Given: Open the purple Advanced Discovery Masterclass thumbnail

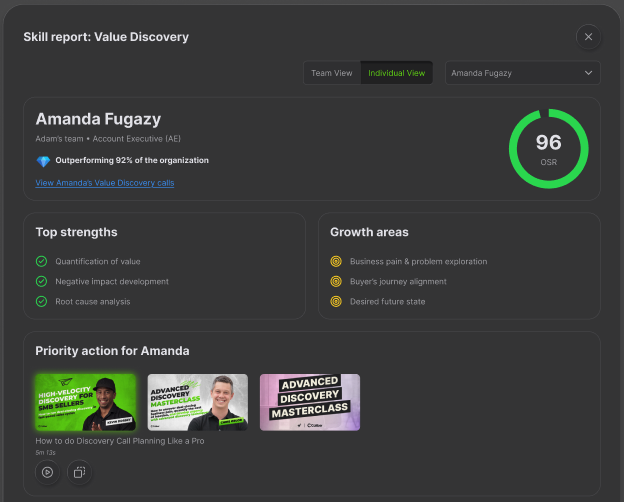Looking at the screenshot, I should [310, 402].
